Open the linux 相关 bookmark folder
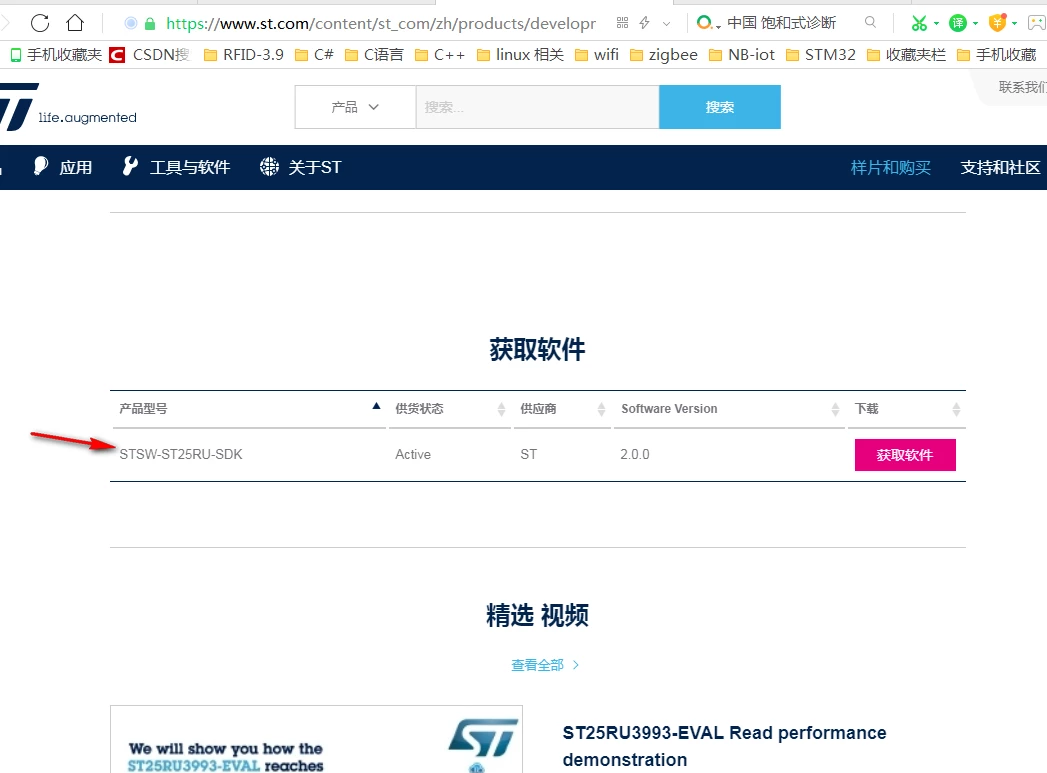Screen dimensions: 1047x773 [520, 55]
